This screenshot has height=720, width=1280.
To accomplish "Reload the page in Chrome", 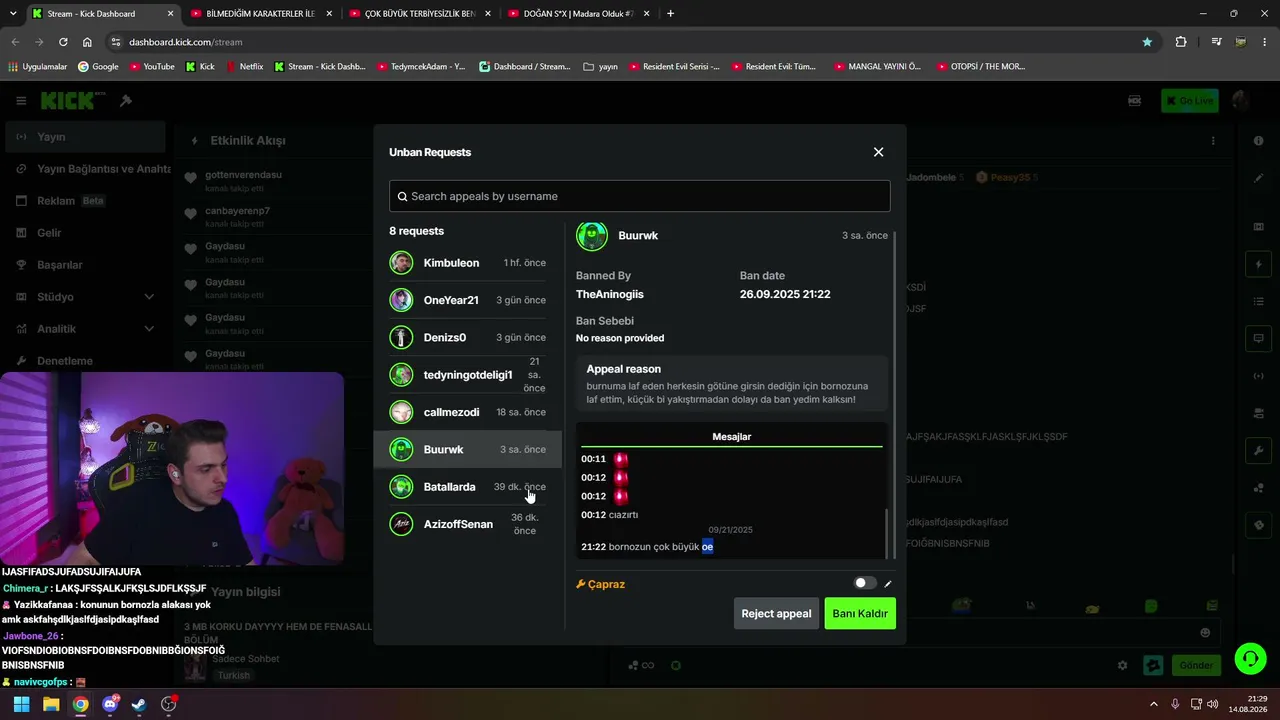I will tap(63, 42).
